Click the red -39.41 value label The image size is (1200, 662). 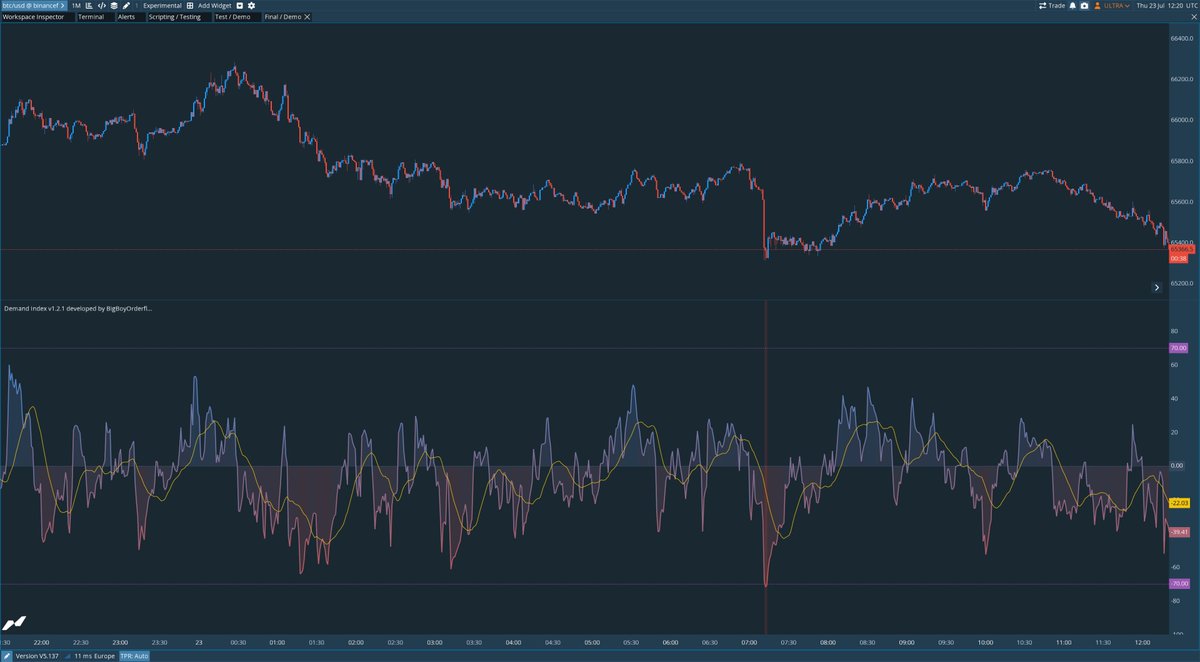click(1178, 532)
